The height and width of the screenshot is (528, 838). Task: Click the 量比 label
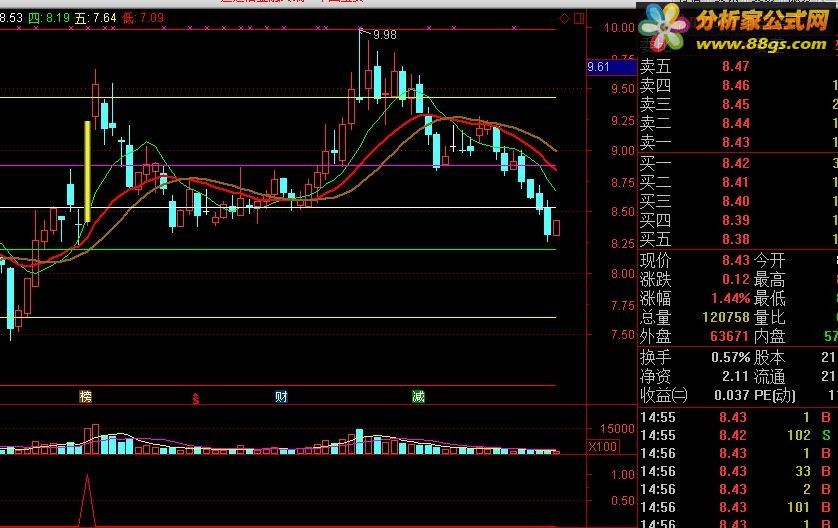(x=770, y=317)
